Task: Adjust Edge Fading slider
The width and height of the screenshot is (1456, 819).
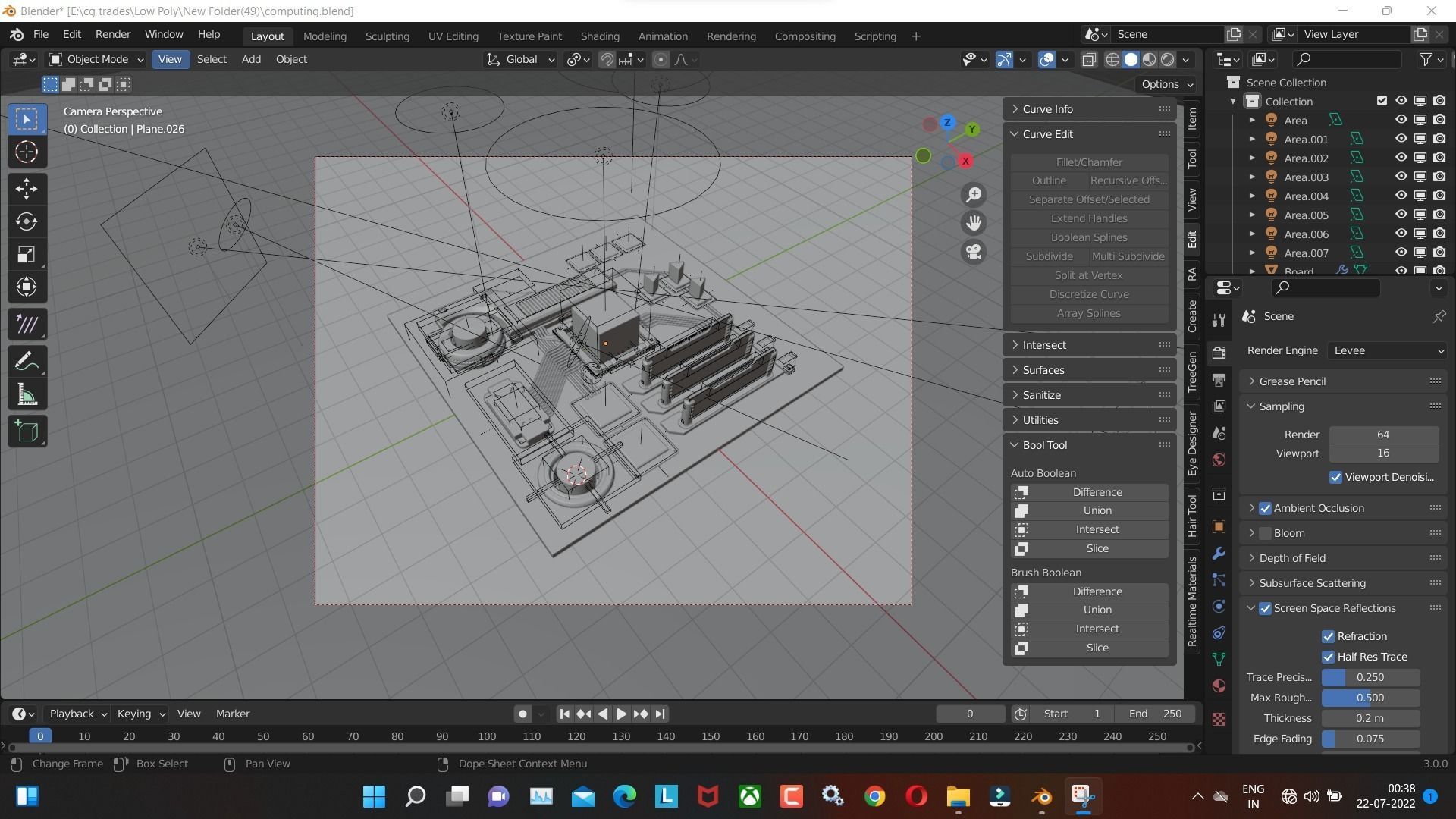Action: click(x=1370, y=739)
